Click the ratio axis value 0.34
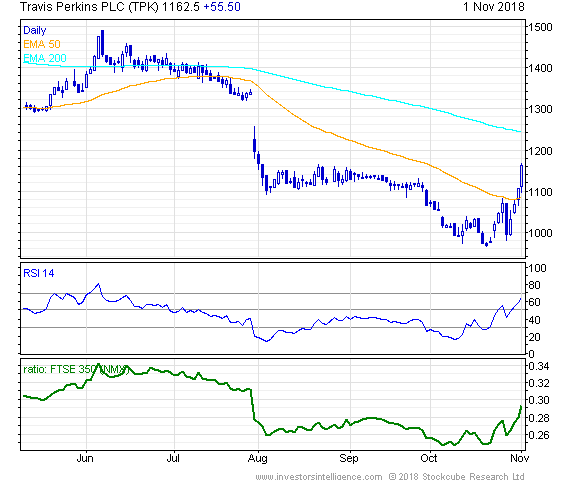The image size is (575, 480). (x=539, y=366)
